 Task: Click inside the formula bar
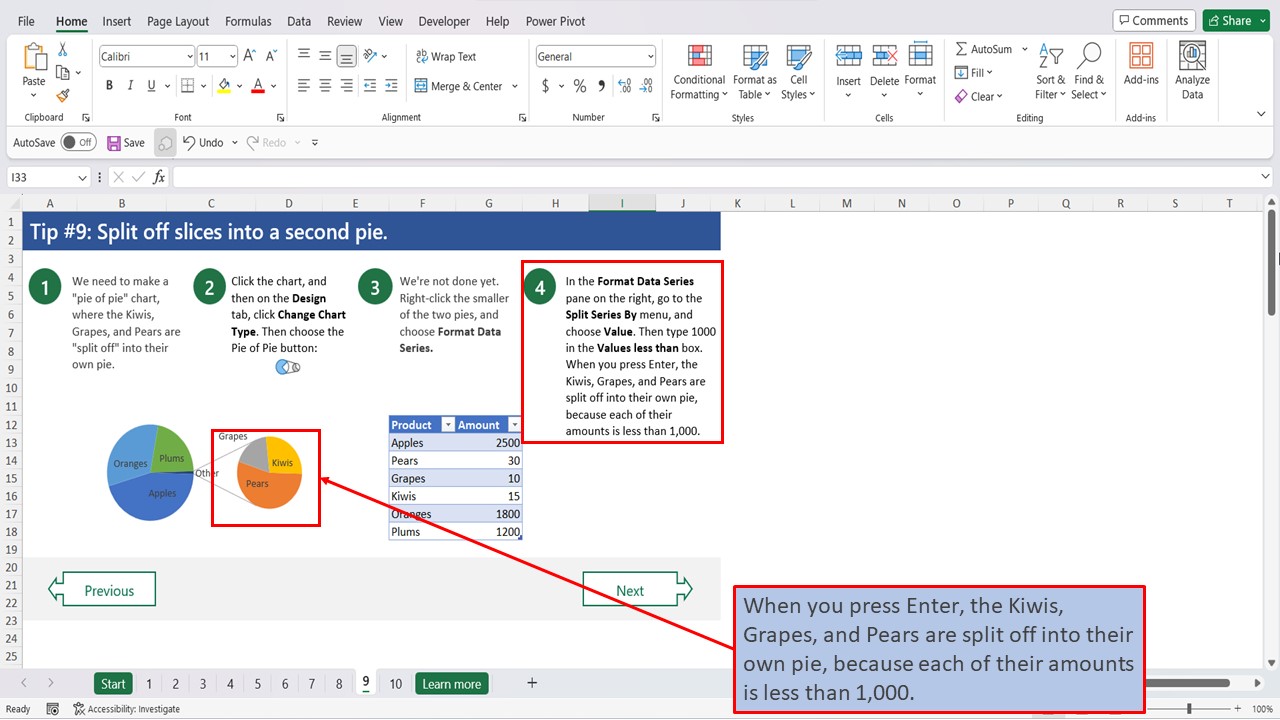pyautogui.click(x=715, y=177)
